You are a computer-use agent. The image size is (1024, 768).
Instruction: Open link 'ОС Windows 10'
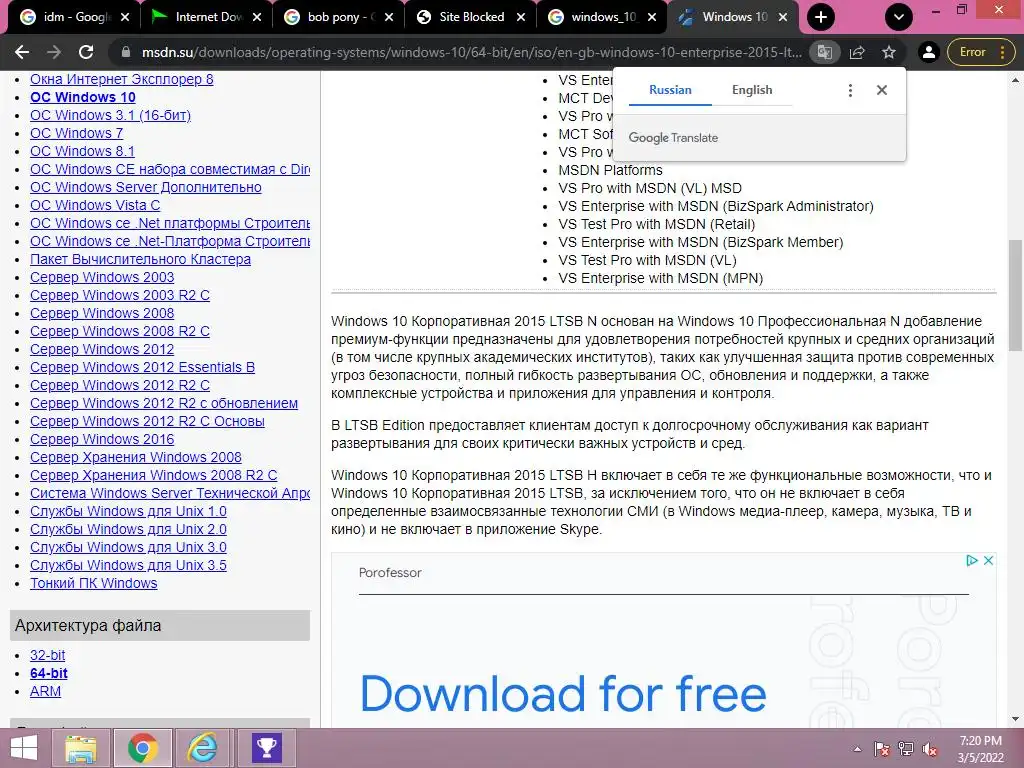pyautogui.click(x=83, y=97)
